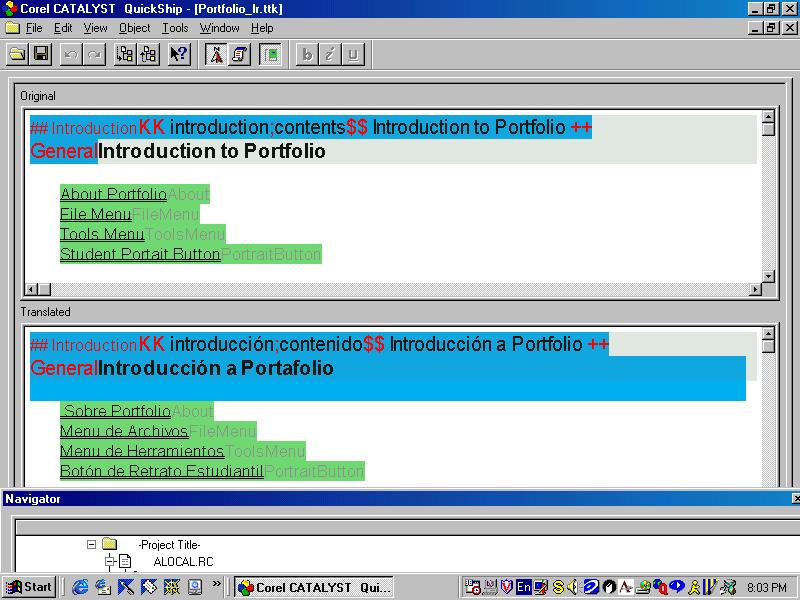Click the Undo arrow toolbar button
The image size is (800, 600).
pyautogui.click(x=71, y=54)
